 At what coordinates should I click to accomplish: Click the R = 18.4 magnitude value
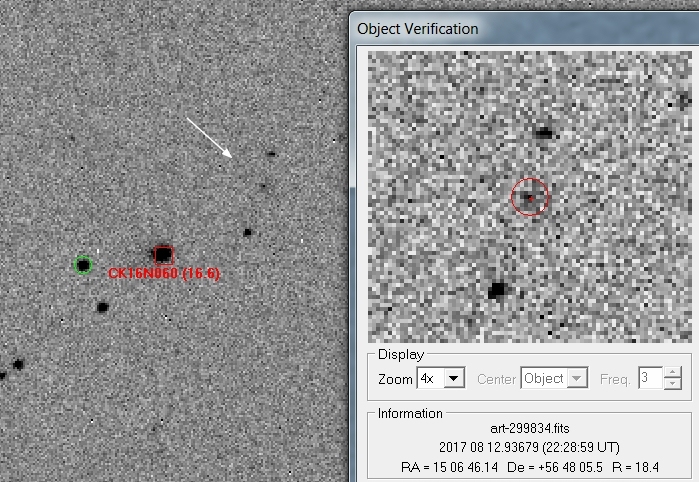coord(636,467)
